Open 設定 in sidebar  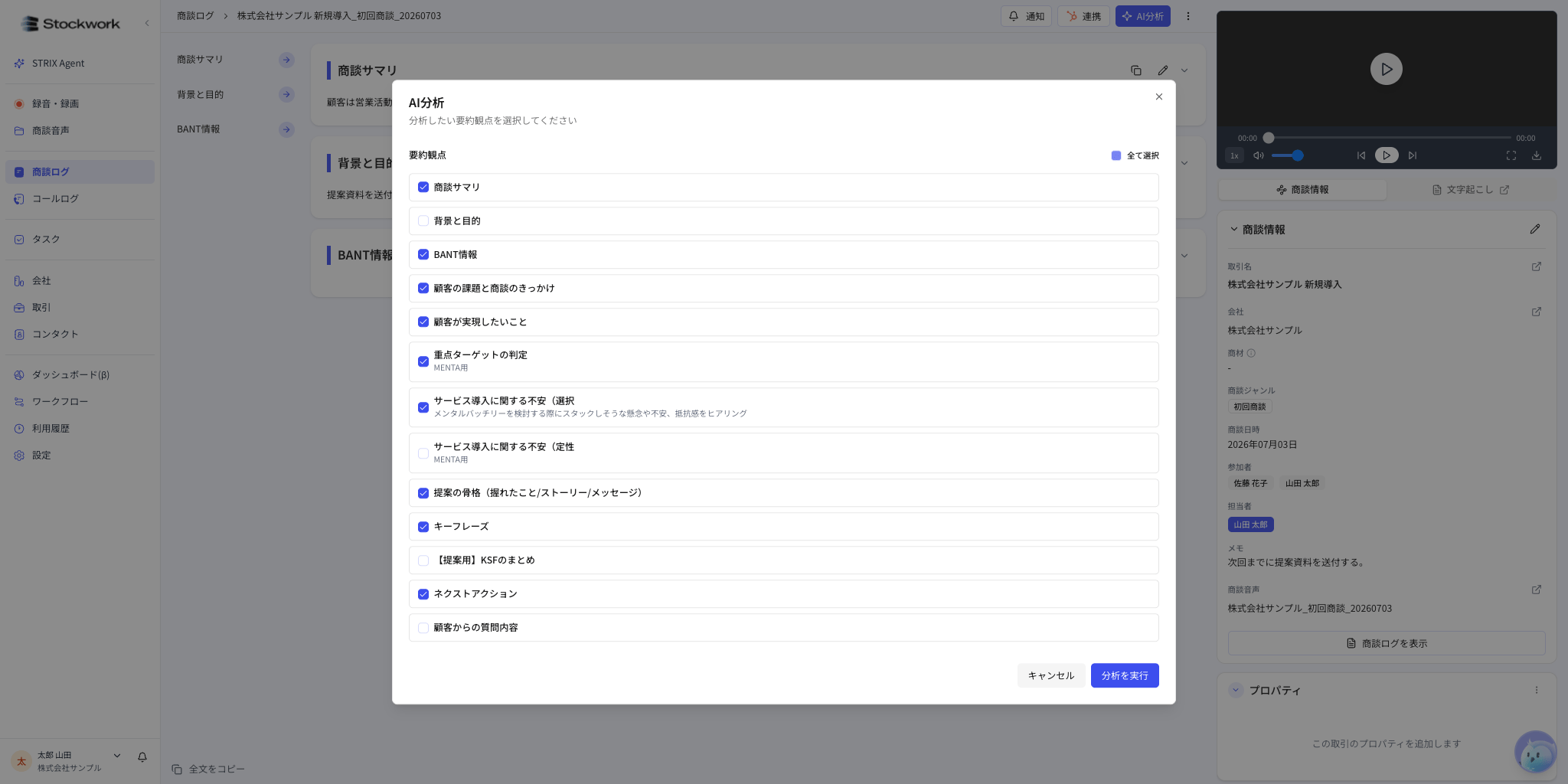tap(80, 455)
